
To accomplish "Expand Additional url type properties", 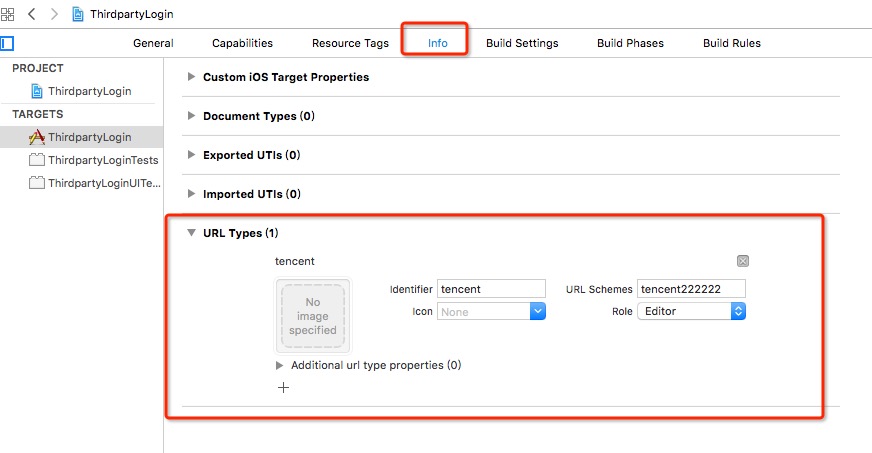I will [x=280, y=365].
